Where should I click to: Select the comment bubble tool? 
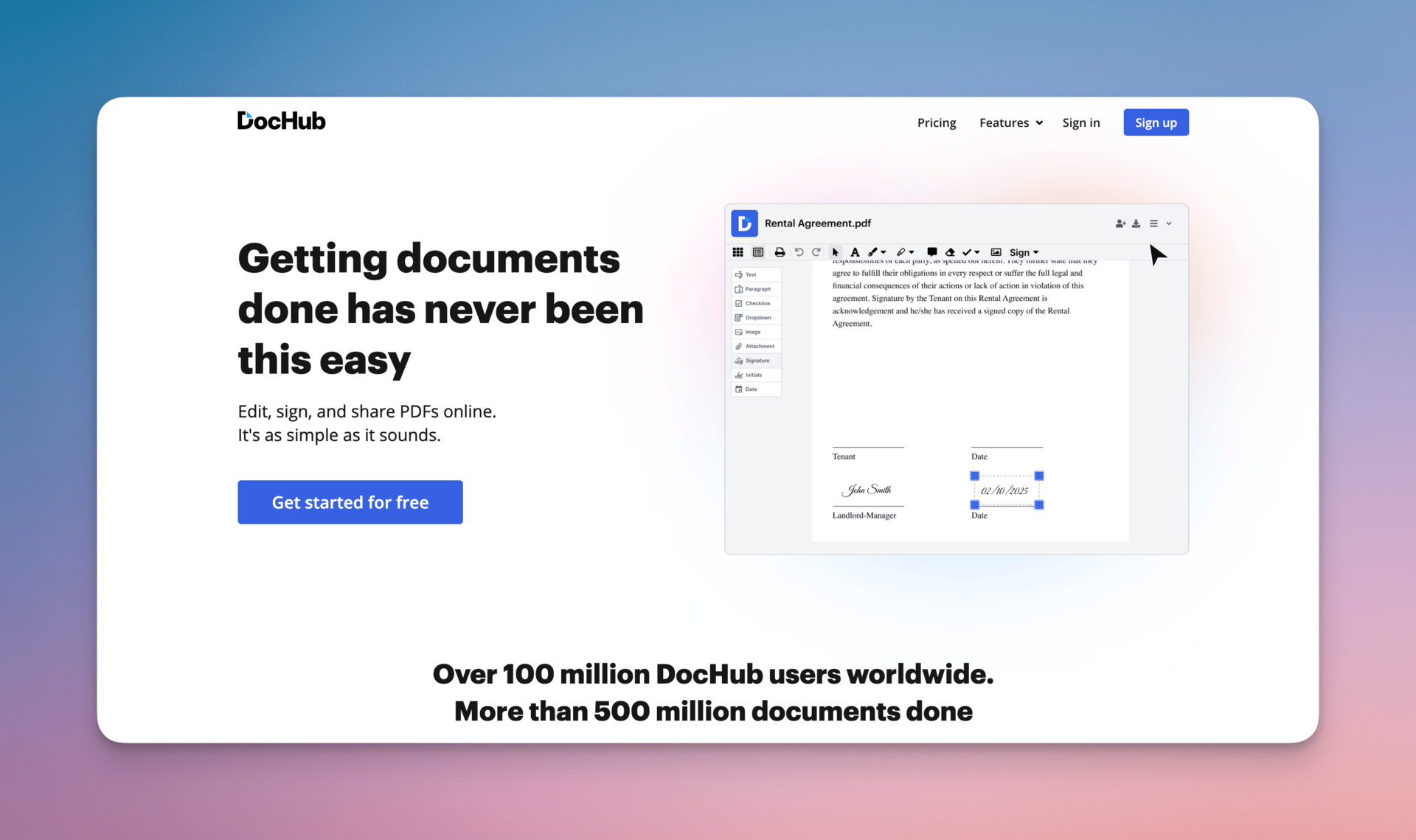(932, 252)
